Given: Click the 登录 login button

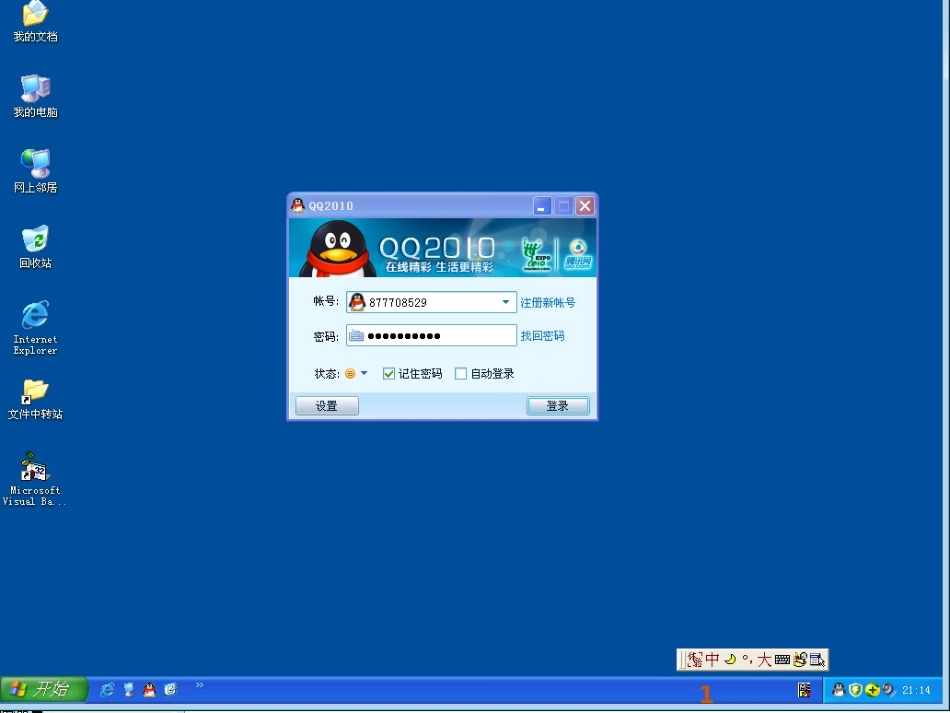Looking at the screenshot, I should (557, 406).
